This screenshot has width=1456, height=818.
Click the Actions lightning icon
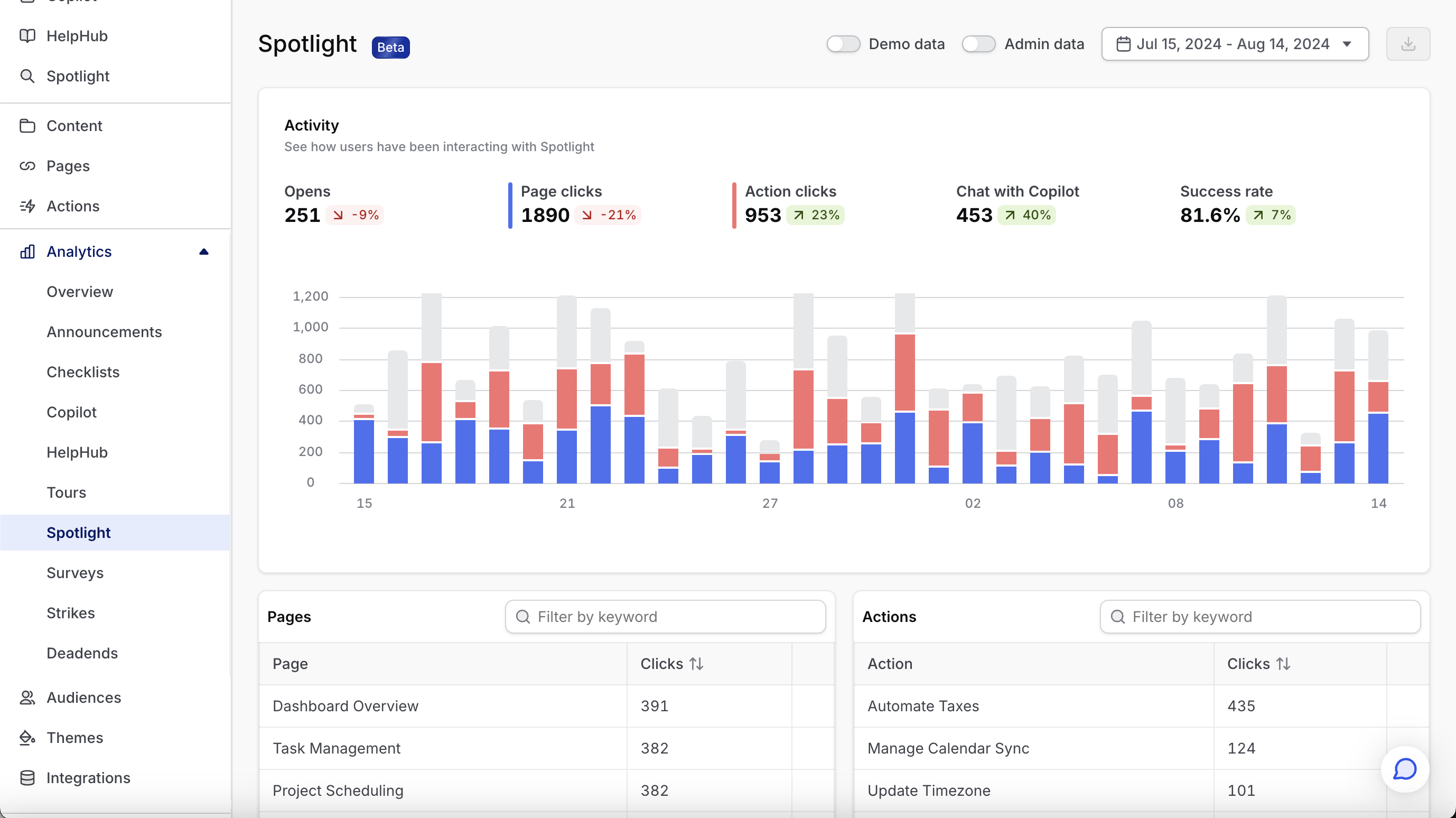click(x=27, y=206)
